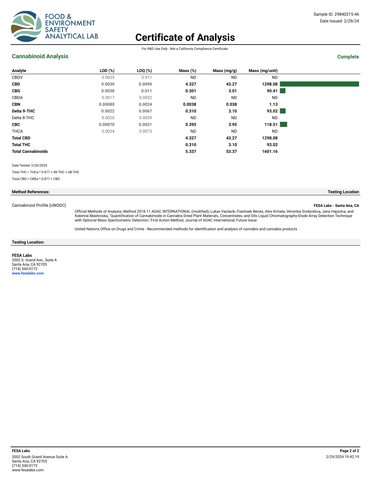The width and height of the screenshot is (371, 480).
Task: Select the 'Delta 8-THC' row label
Action: pyautogui.click(x=23, y=118)
